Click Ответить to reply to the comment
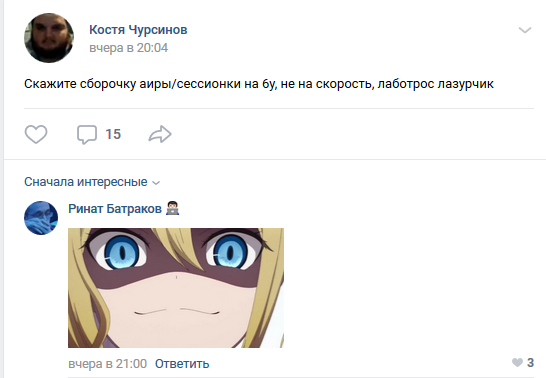Viewport: 546px width, 378px height. tap(182, 364)
